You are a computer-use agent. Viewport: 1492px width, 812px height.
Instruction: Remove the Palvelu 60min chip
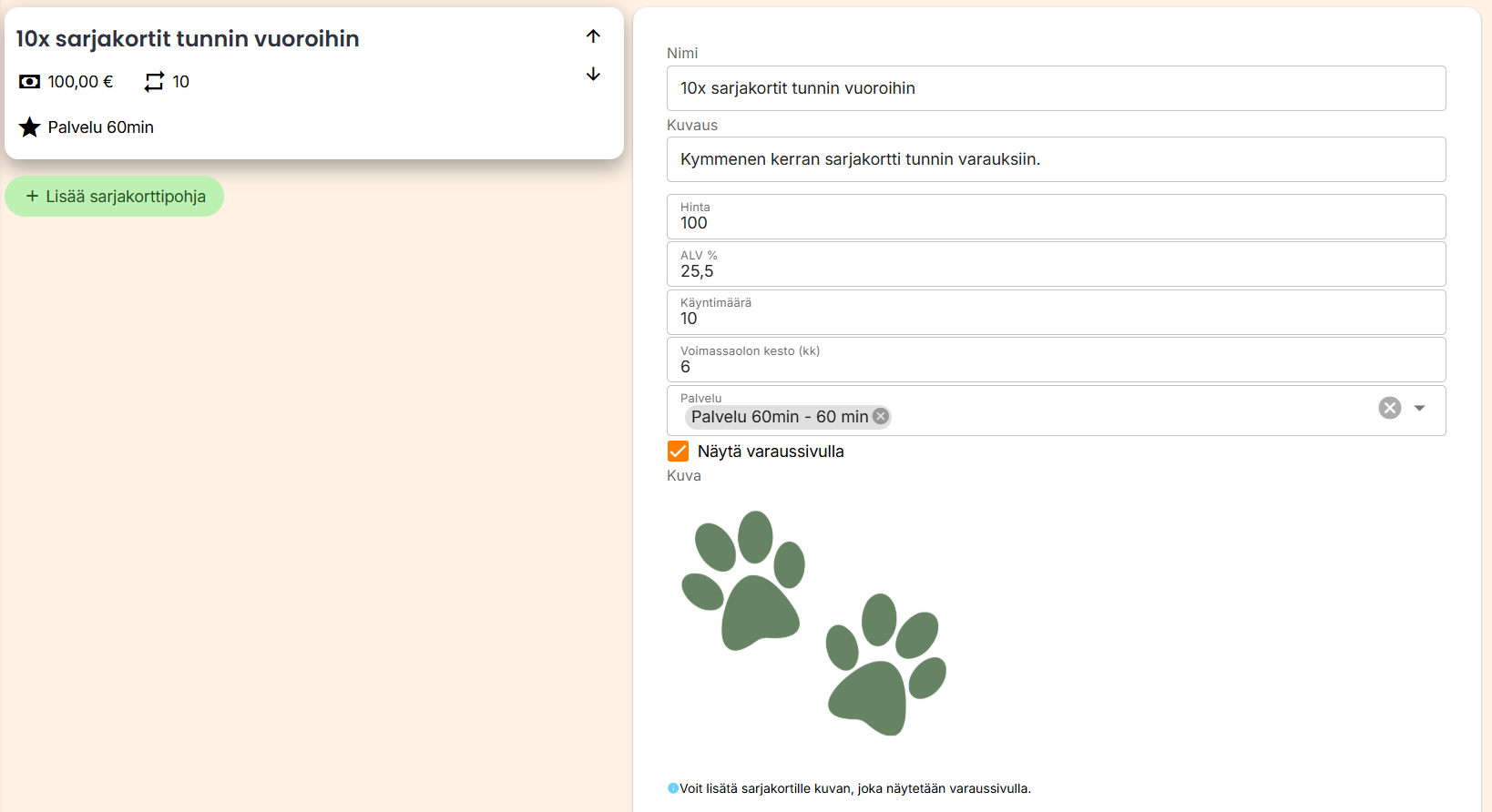[880, 416]
